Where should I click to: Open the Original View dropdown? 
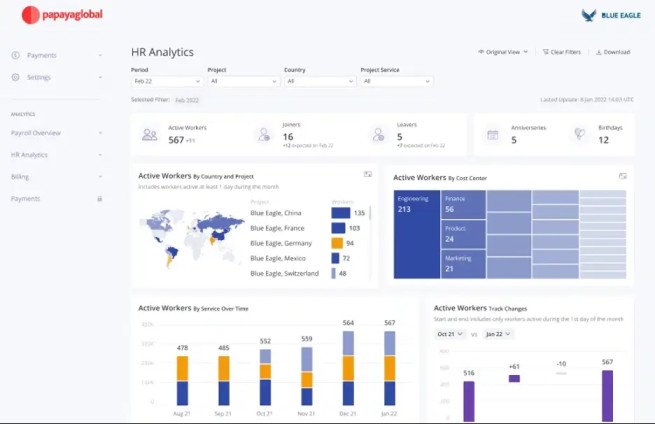(503, 52)
